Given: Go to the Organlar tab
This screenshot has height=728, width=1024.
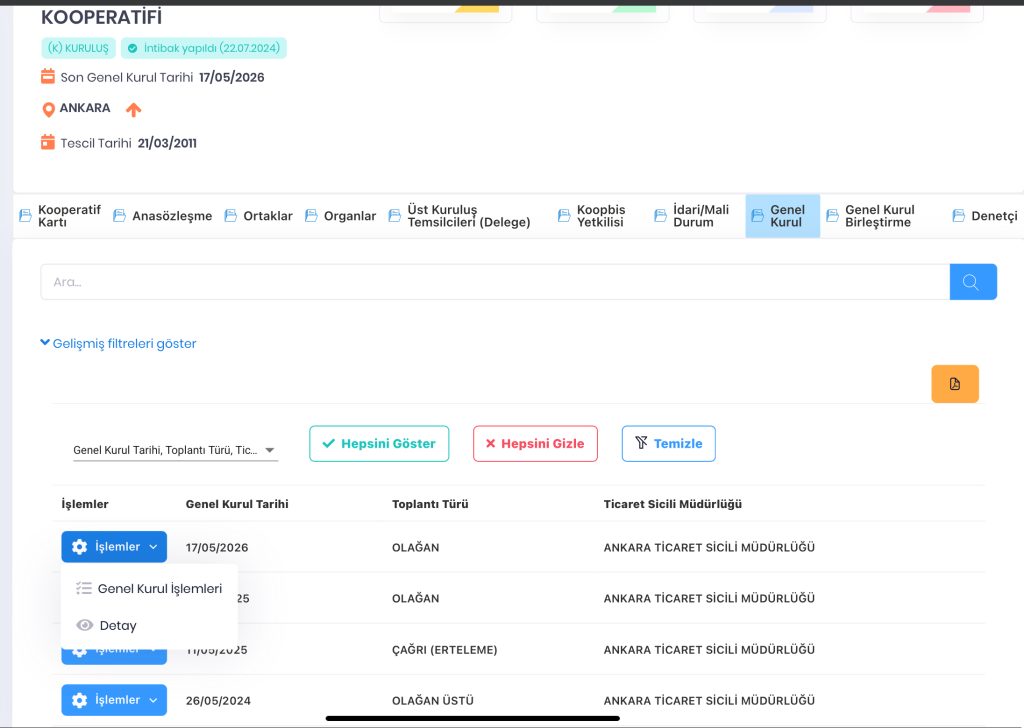Looking at the screenshot, I should coord(341,216).
